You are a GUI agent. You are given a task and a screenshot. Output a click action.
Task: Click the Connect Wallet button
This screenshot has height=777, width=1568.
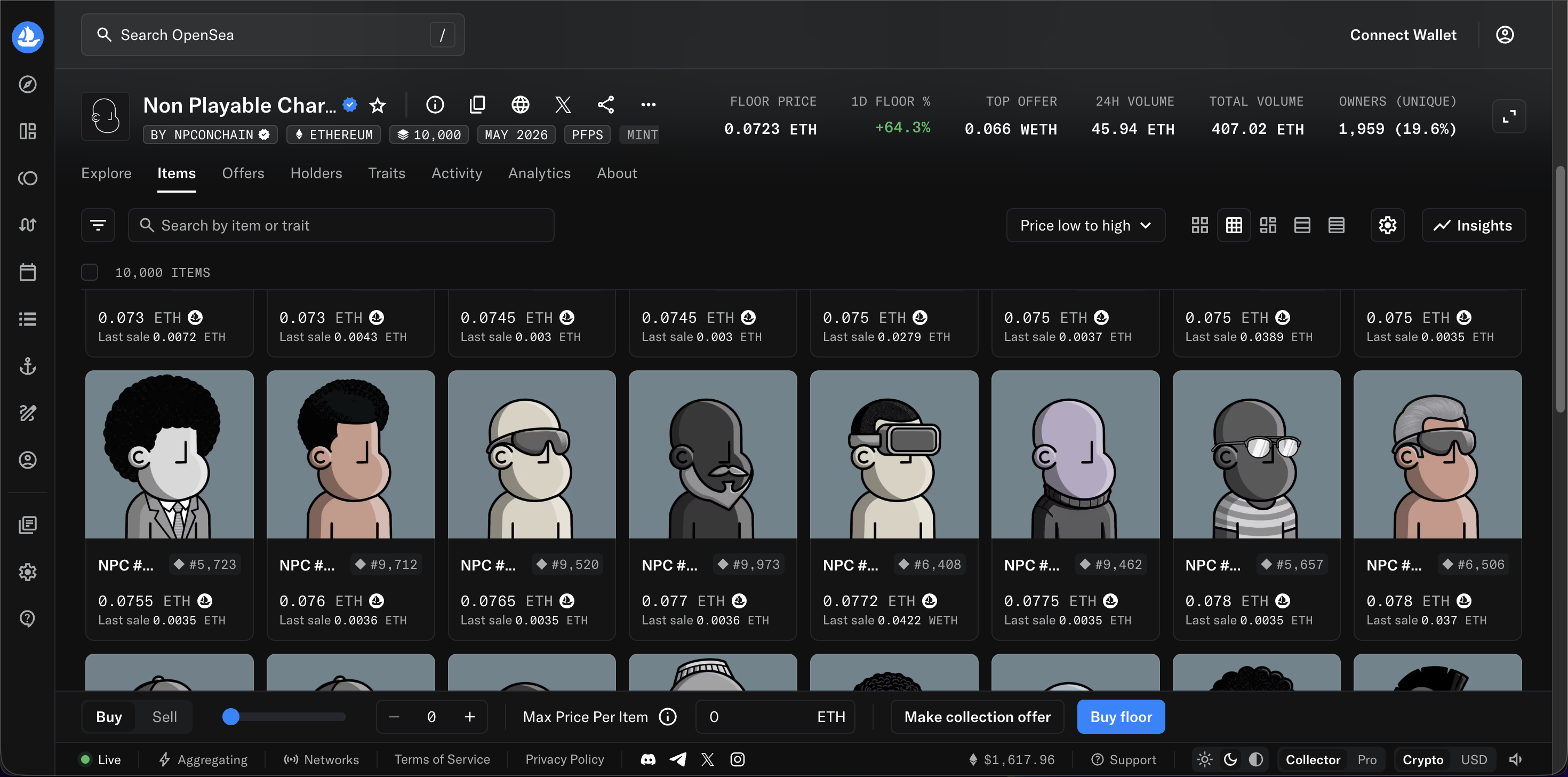click(x=1403, y=35)
